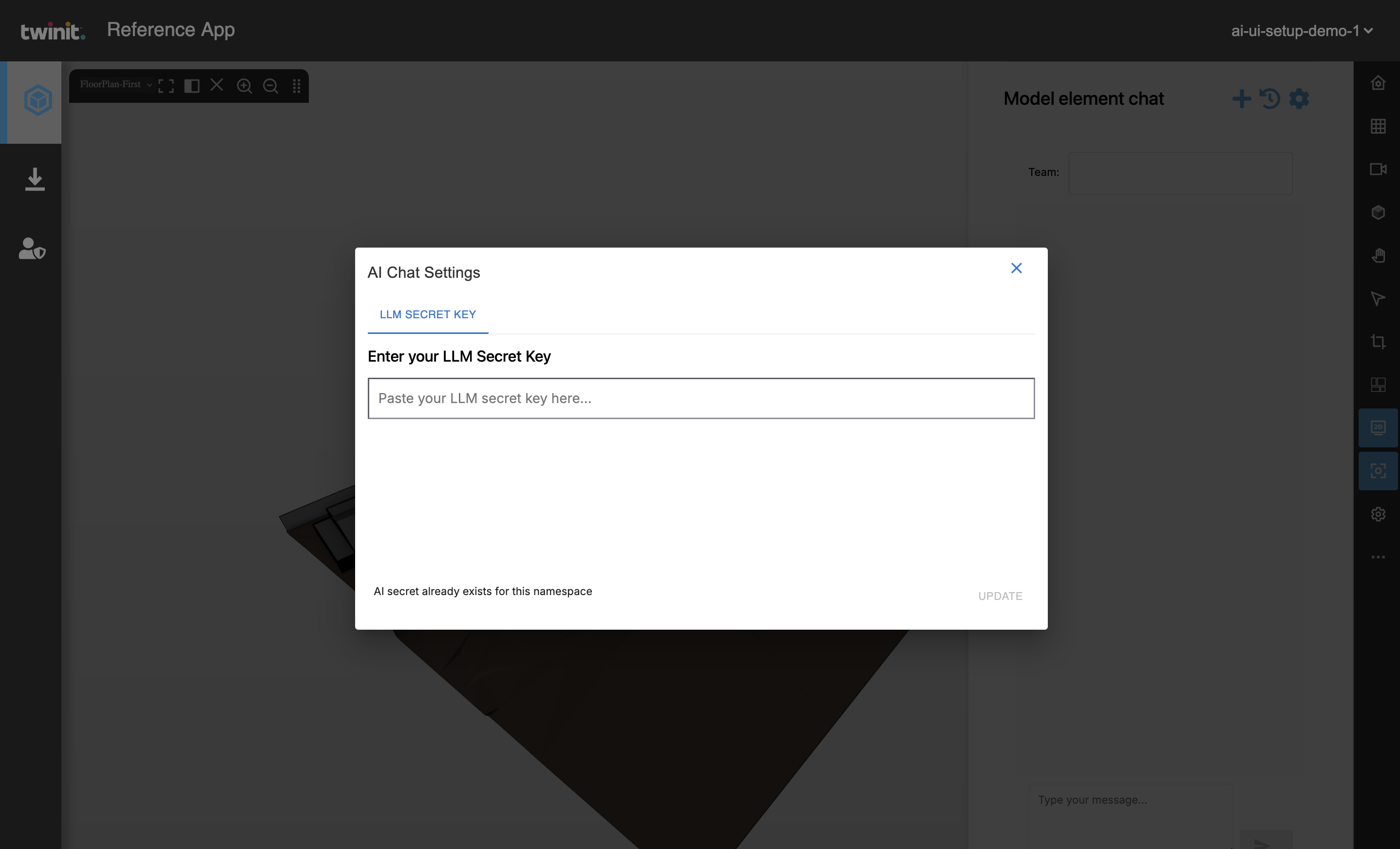Toggle the 2D viewer panel button
Viewport: 1400px width, 849px height.
tap(1378, 427)
